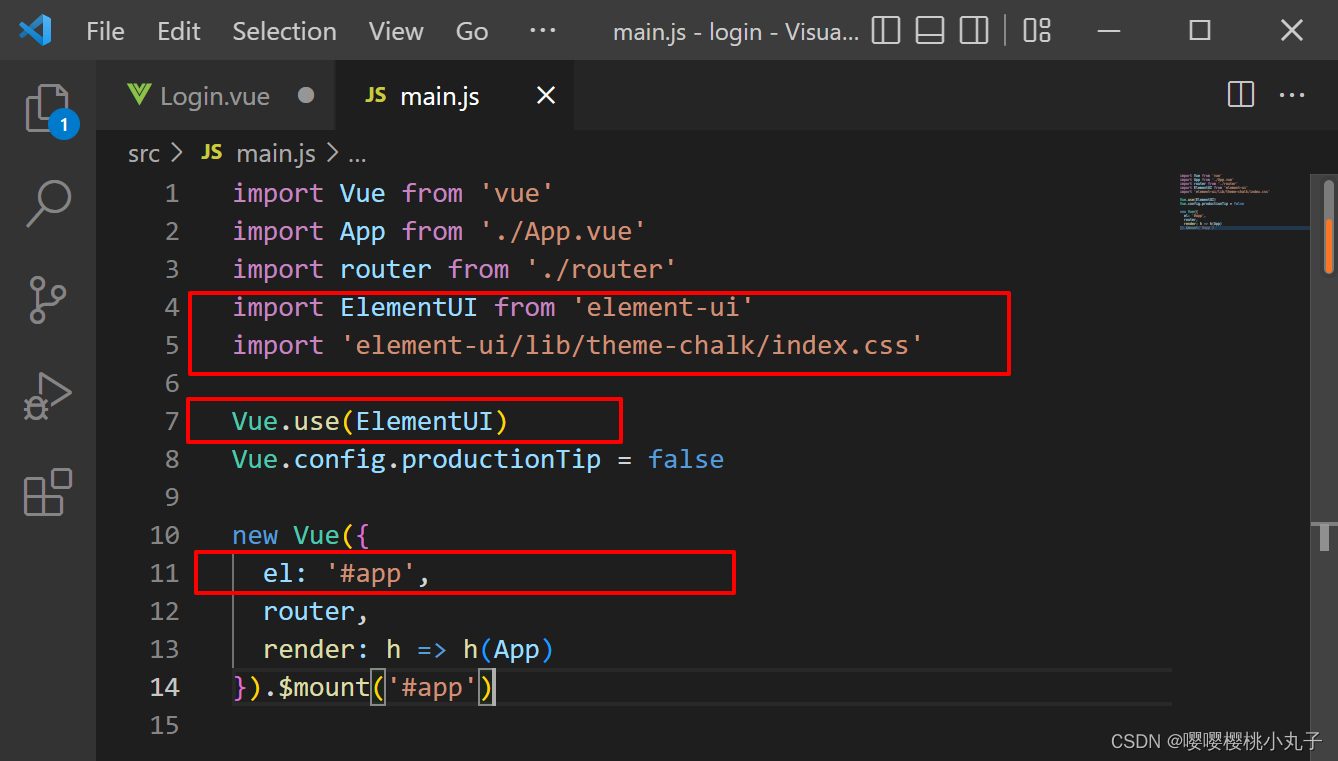Screen dimensions: 1338x761
Task: Click 'productionTip' on line 8
Action: tap(501, 459)
